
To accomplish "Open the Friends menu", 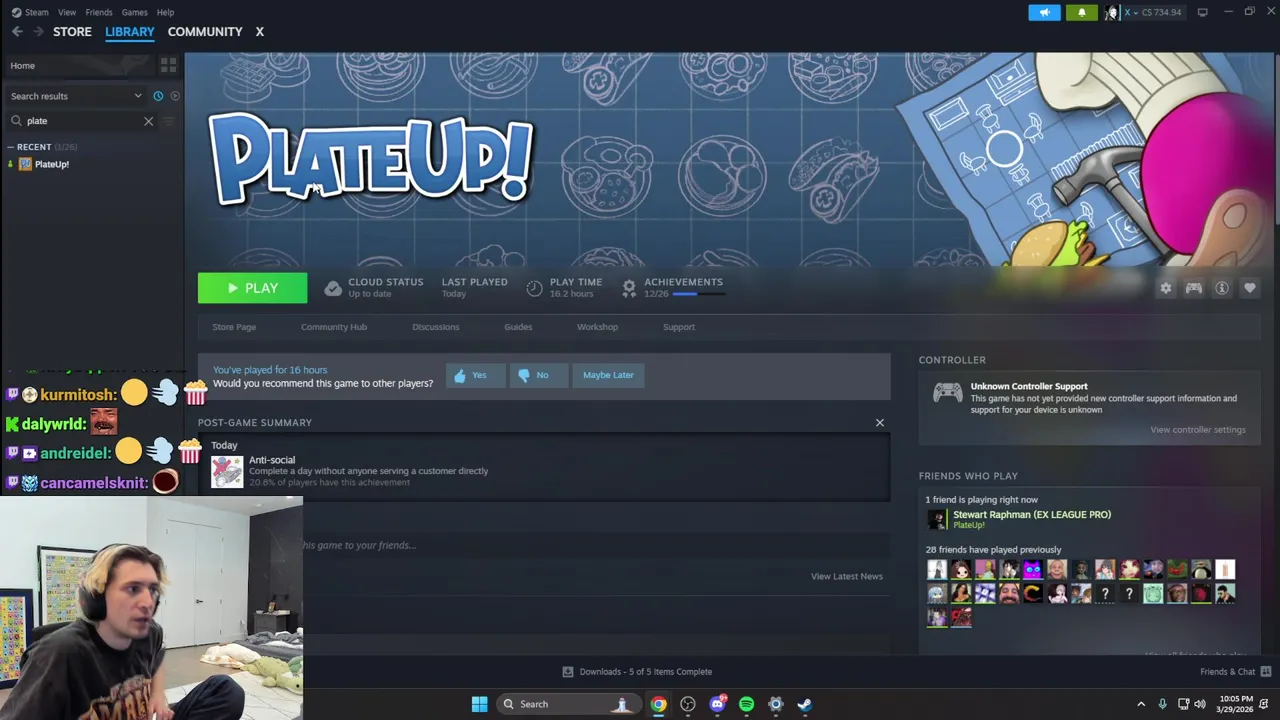I will pos(99,12).
